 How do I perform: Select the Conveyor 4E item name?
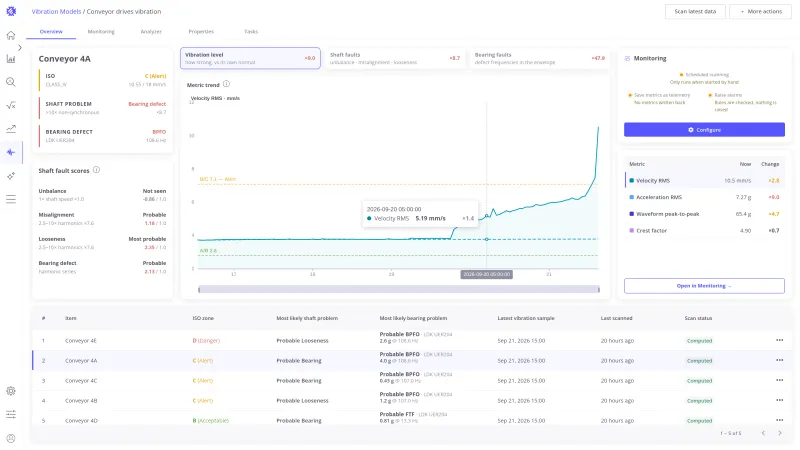81,340
